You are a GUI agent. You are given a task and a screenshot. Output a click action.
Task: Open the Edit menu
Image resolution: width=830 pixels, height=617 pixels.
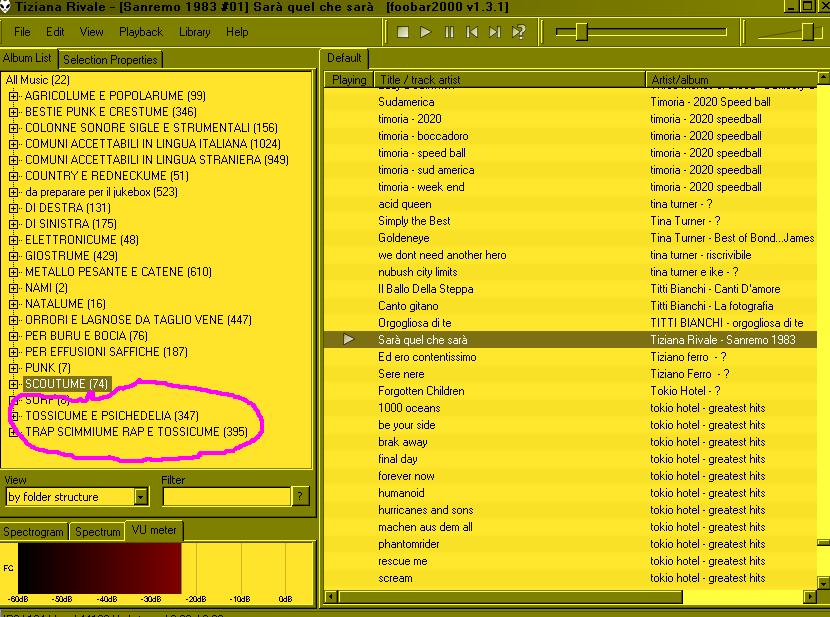[55, 32]
